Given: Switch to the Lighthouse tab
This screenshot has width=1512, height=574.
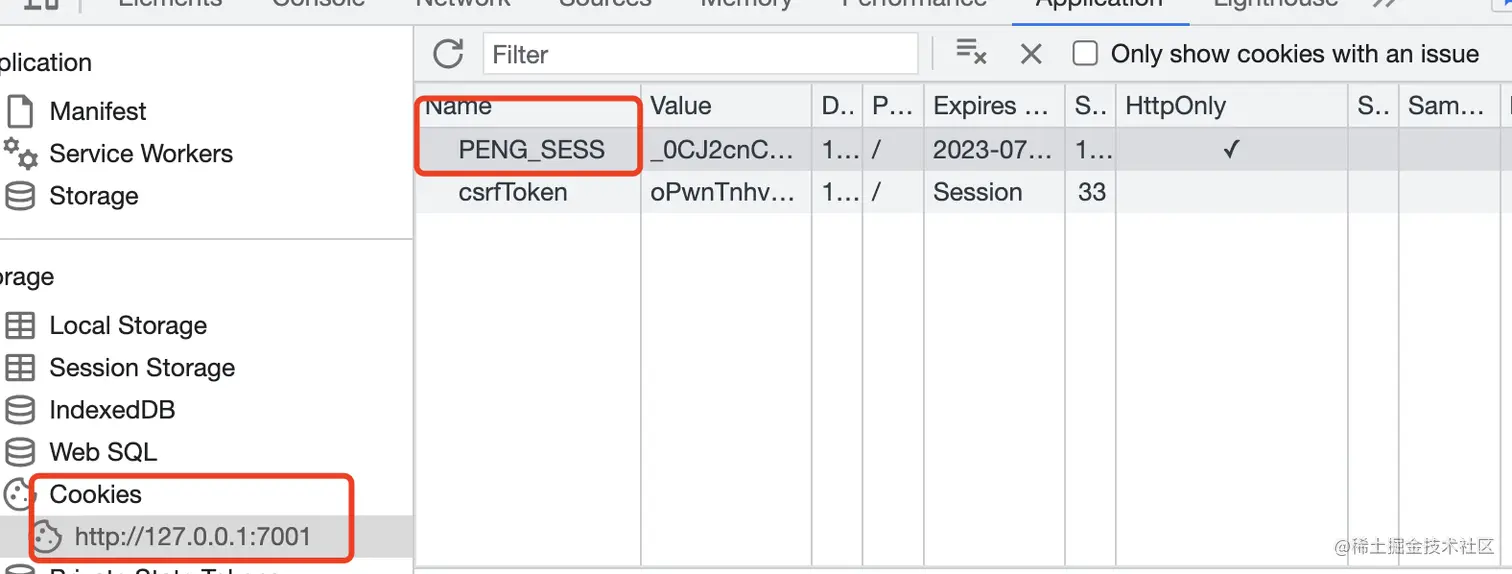Looking at the screenshot, I should click(x=1275, y=4).
